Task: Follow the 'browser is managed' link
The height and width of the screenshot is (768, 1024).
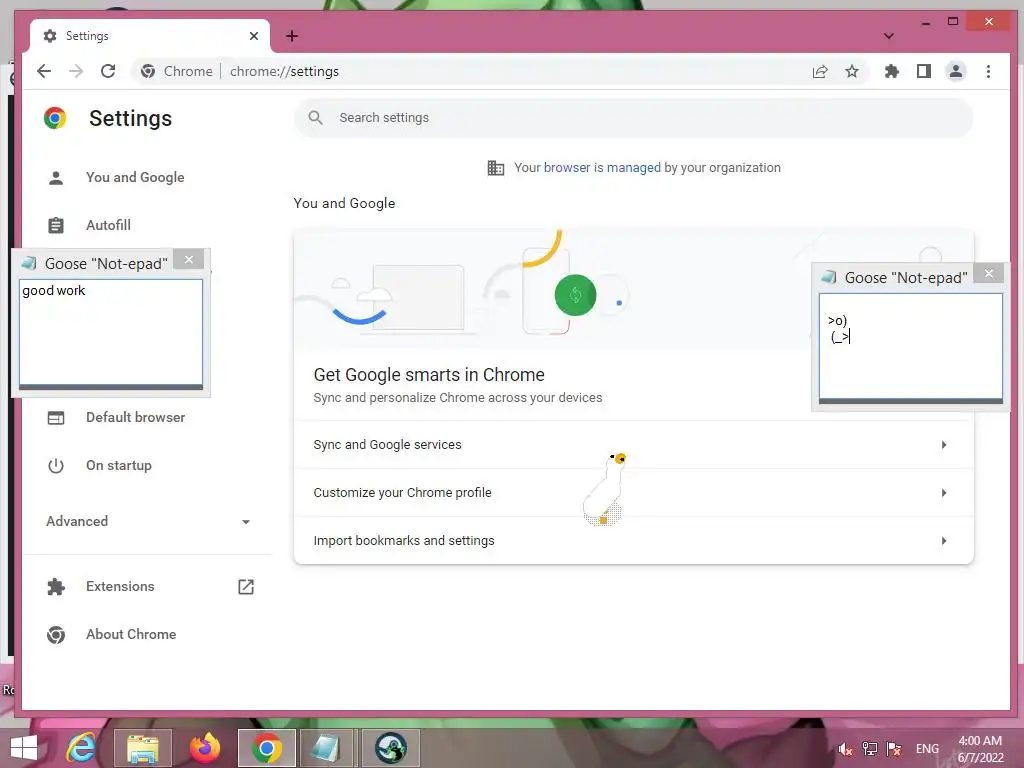Action: 602,168
